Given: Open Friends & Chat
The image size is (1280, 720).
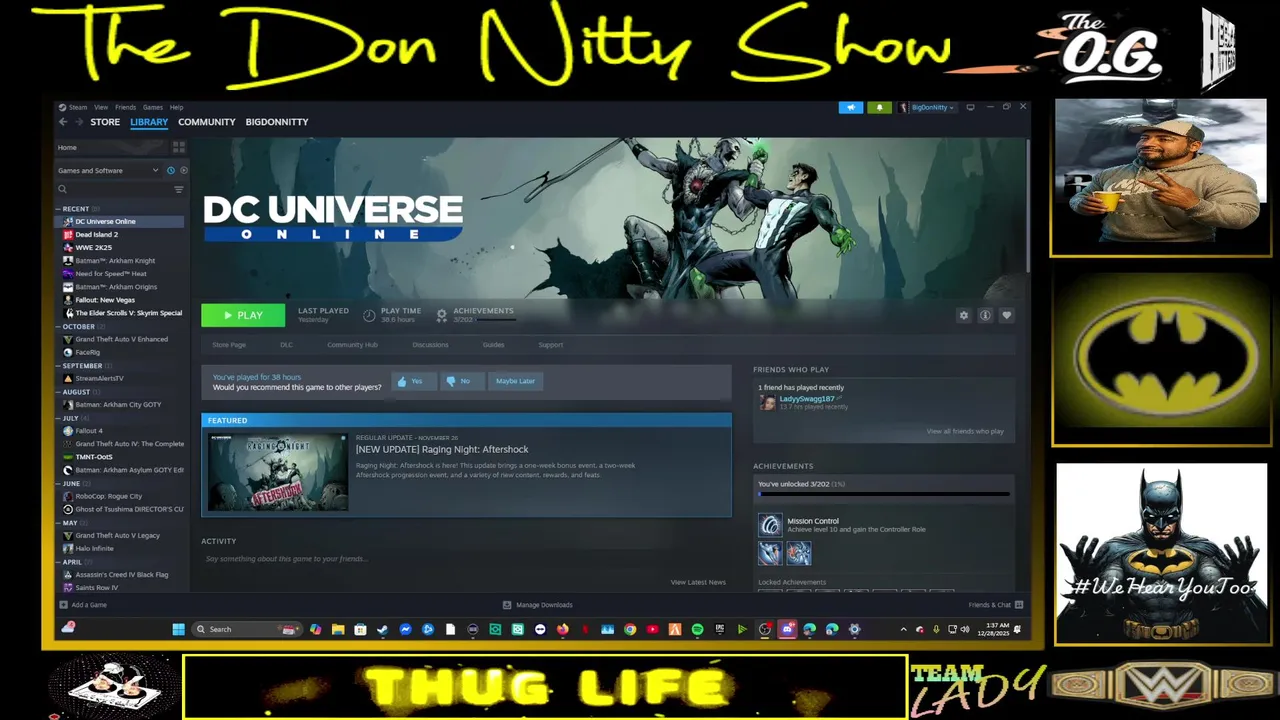Looking at the screenshot, I should (996, 605).
